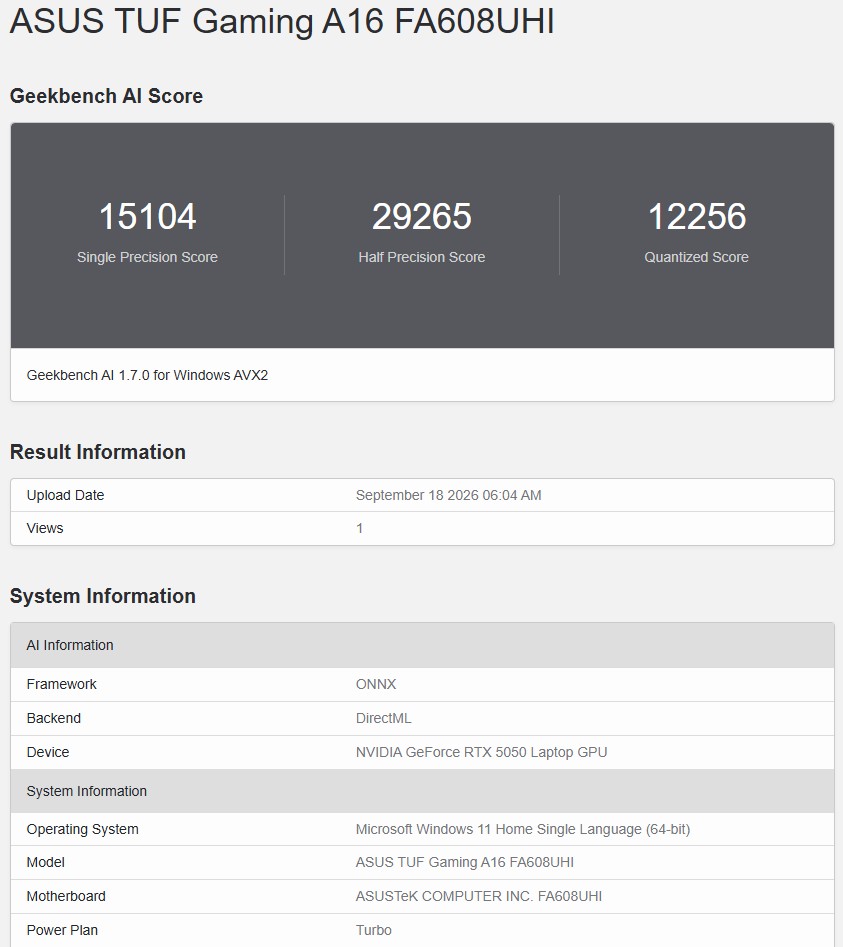This screenshot has width=843, height=947.
Task: Click the page title ASUS TUF Gaming A16 FA608UHI
Action: 282,21
